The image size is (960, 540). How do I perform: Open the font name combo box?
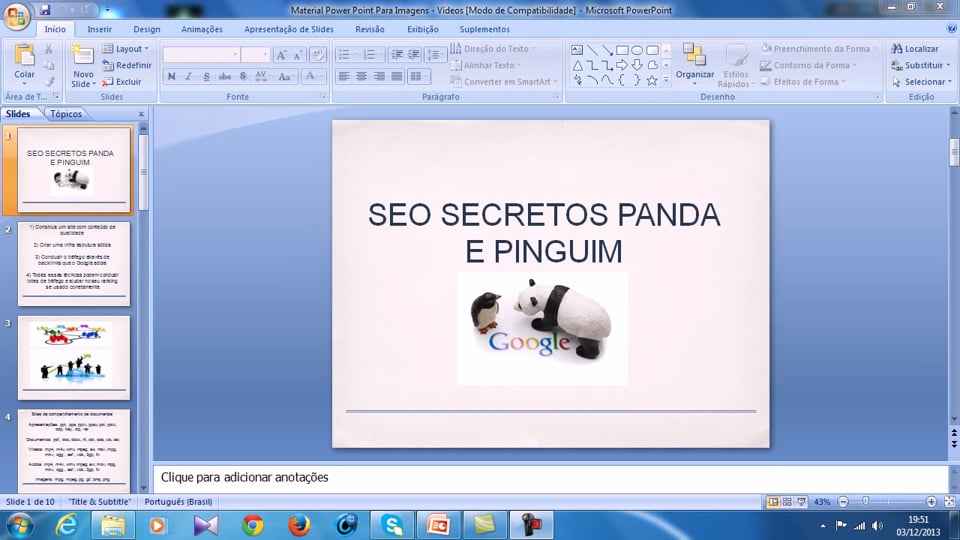coord(201,55)
